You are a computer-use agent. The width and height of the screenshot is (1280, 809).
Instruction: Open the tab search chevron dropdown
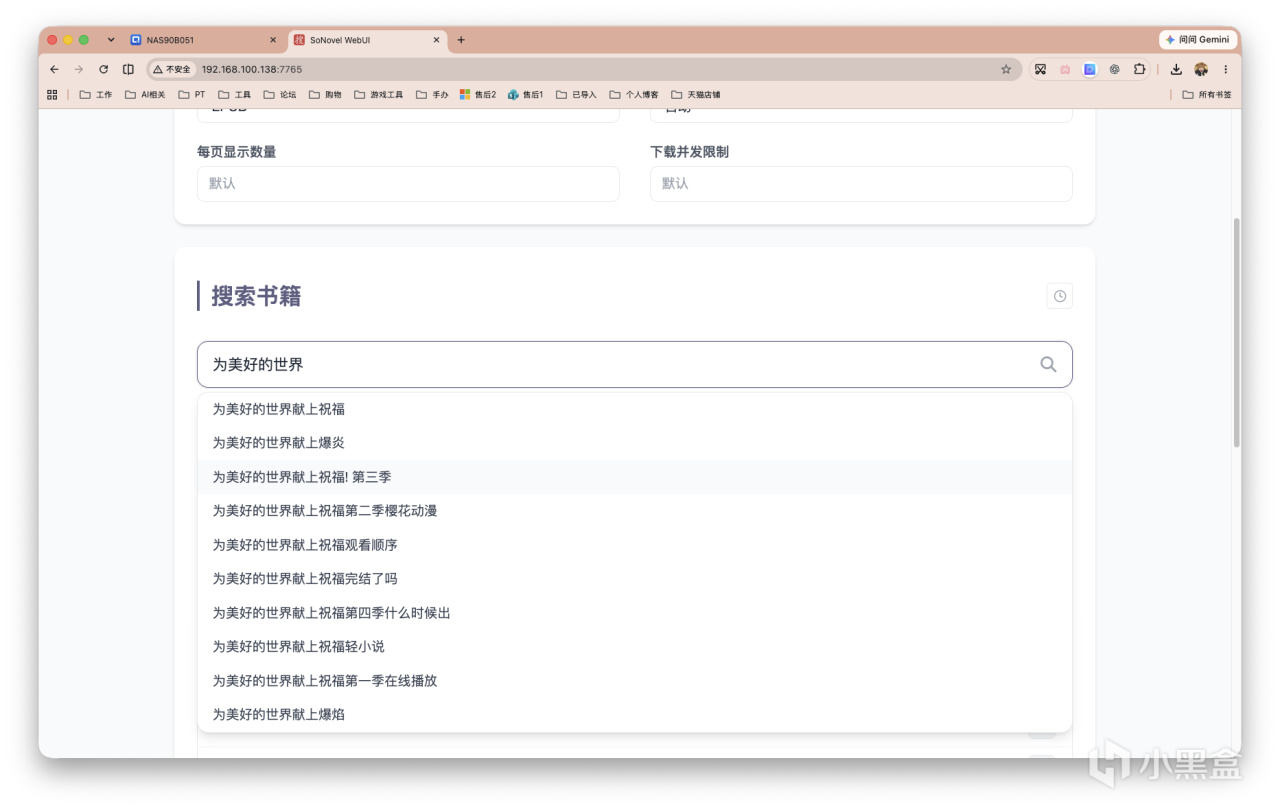click(x=111, y=40)
